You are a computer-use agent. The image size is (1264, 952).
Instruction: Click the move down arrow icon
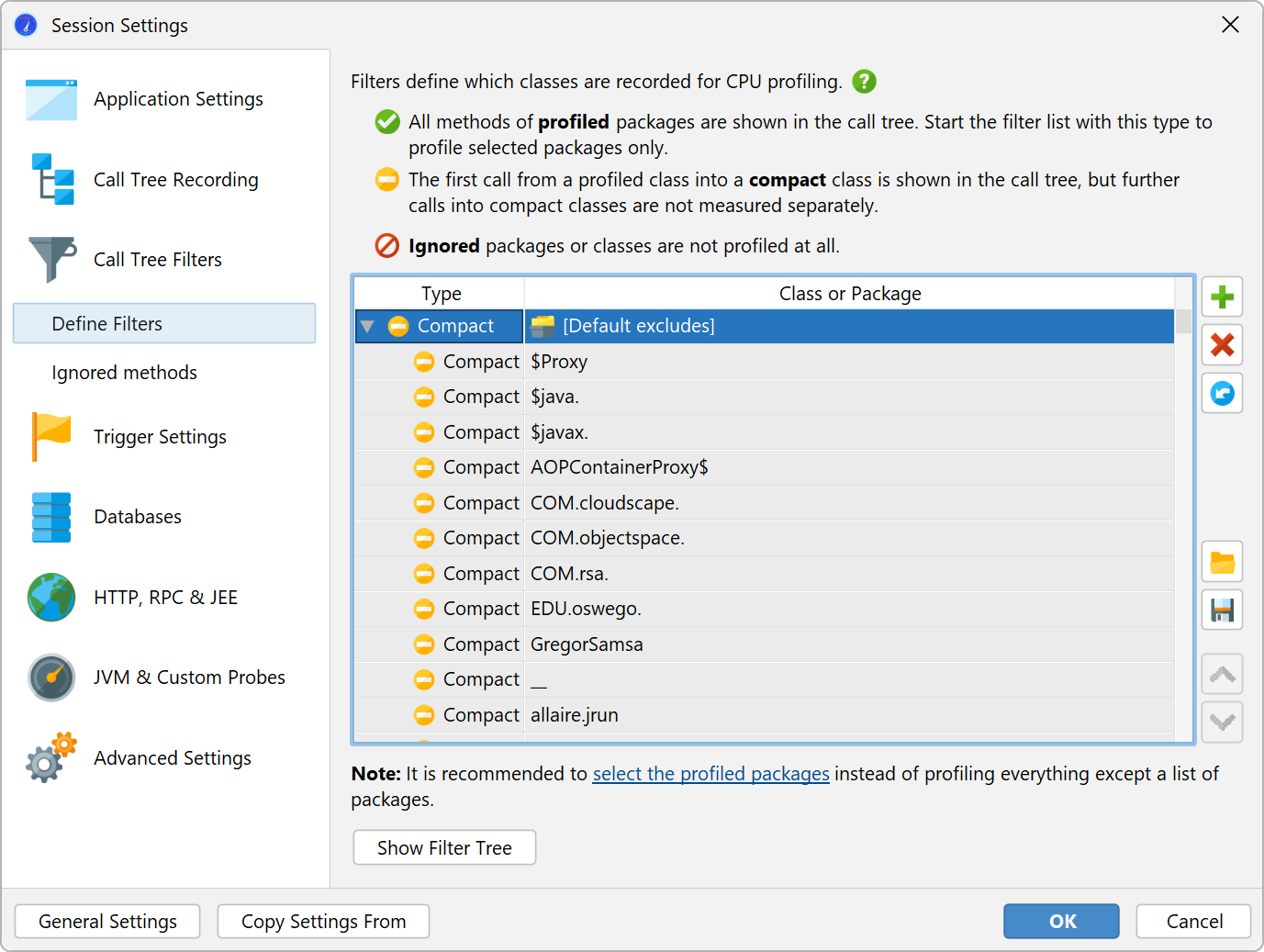[x=1222, y=722]
